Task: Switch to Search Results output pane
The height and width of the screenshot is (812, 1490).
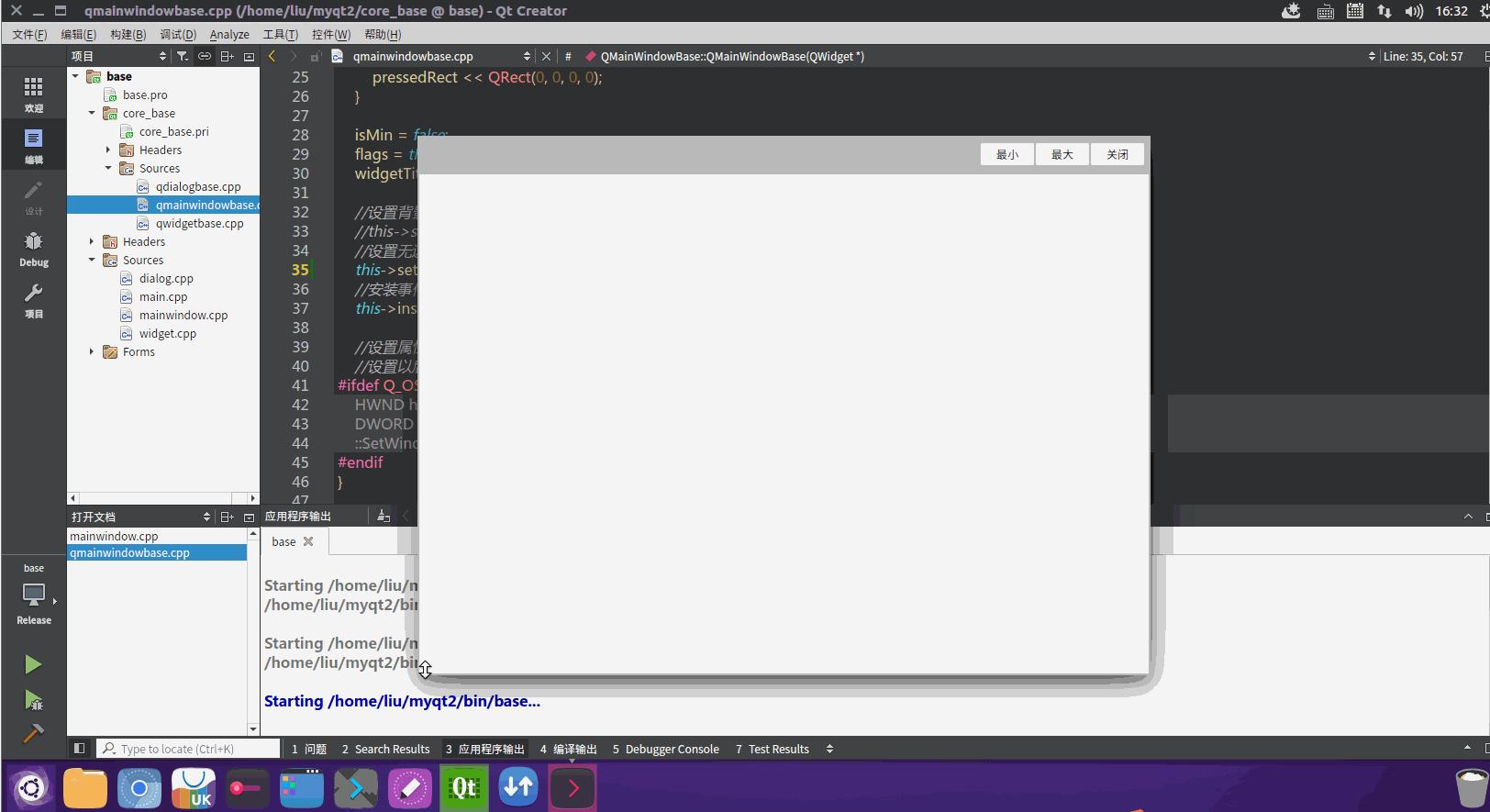Action: (385, 749)
